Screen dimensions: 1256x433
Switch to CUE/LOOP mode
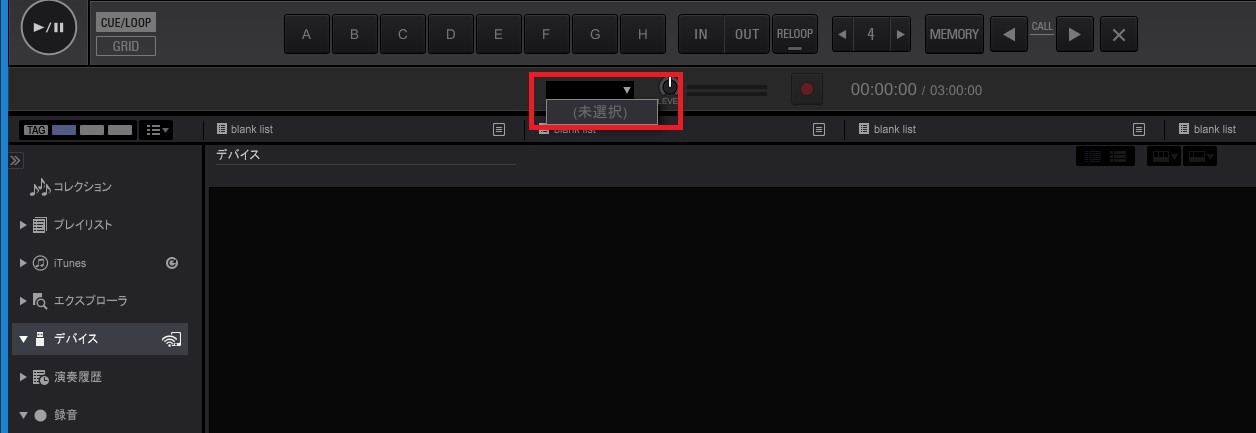[x=126, y=22]
